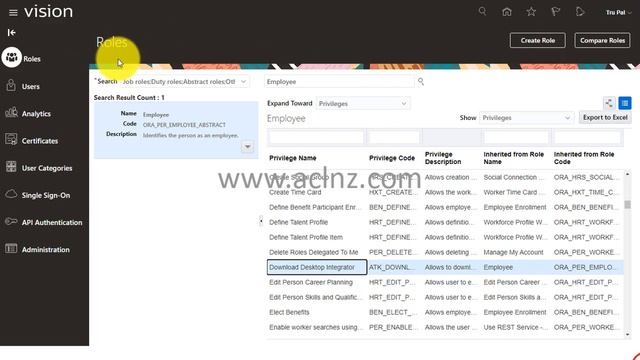Select the Certificates menu label
Screen dimensions: 640x360
pyautogui.click(x=40, y=141)
